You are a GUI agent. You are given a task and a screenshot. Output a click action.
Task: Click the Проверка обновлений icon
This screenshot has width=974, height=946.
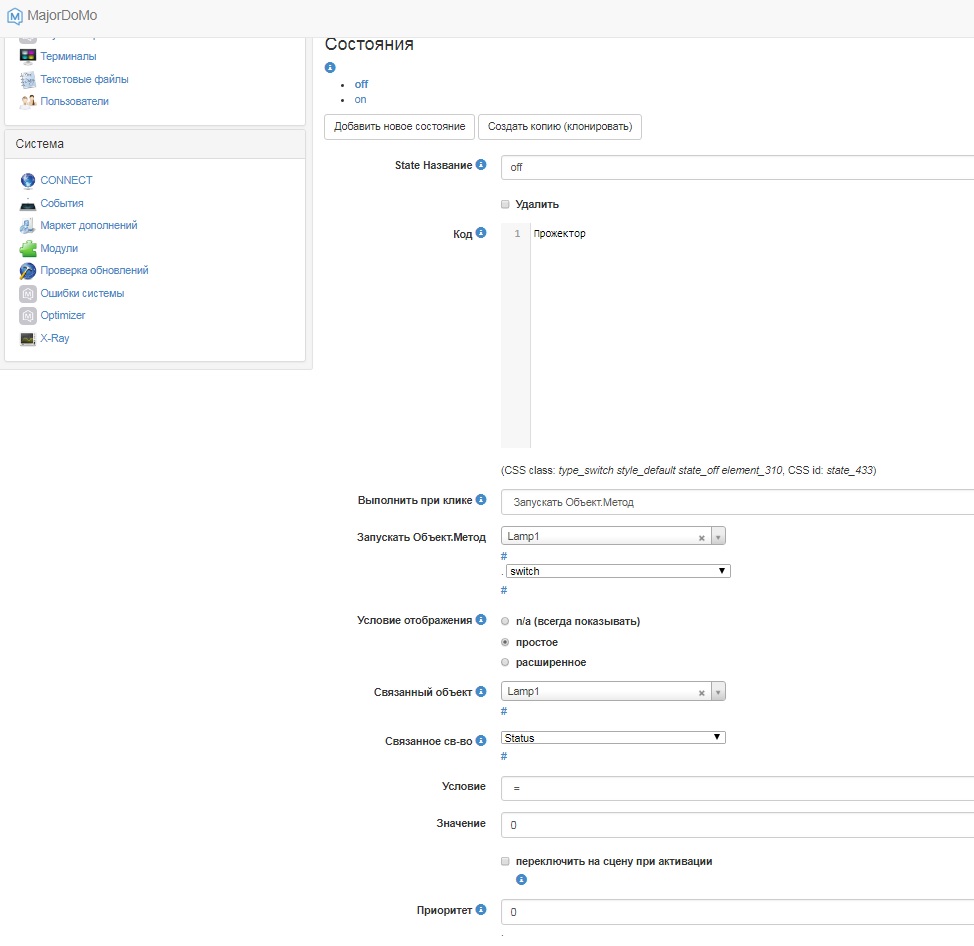click(x=28, y=271)
